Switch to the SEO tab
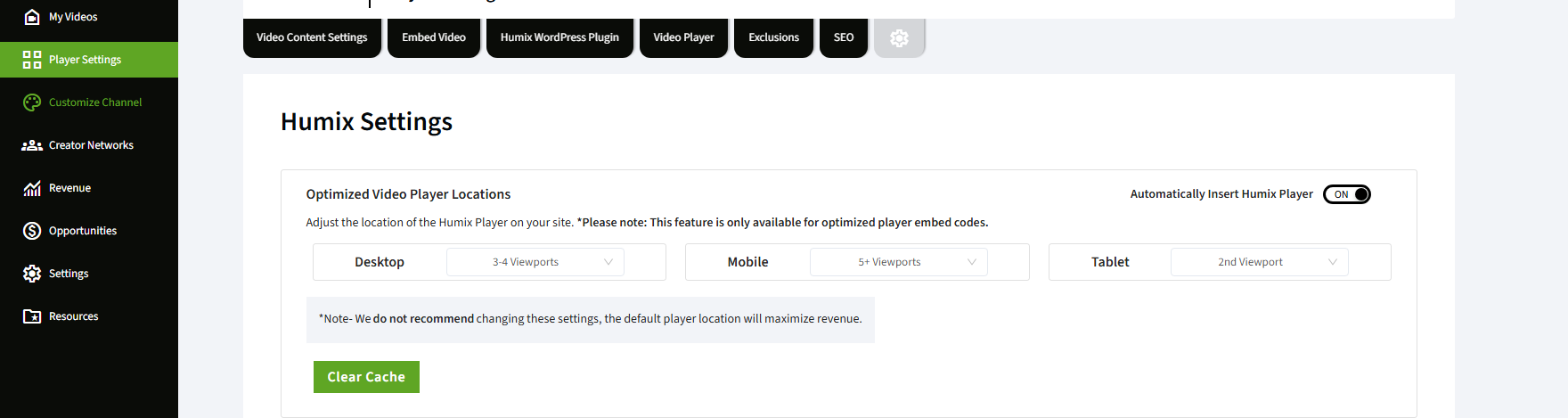Image resolution: width=1568 pixels, height=418 pixels. 843,37
